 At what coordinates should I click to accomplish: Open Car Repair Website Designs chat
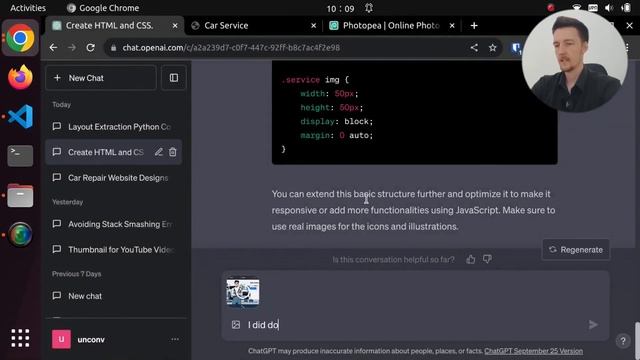pos(113,178)
